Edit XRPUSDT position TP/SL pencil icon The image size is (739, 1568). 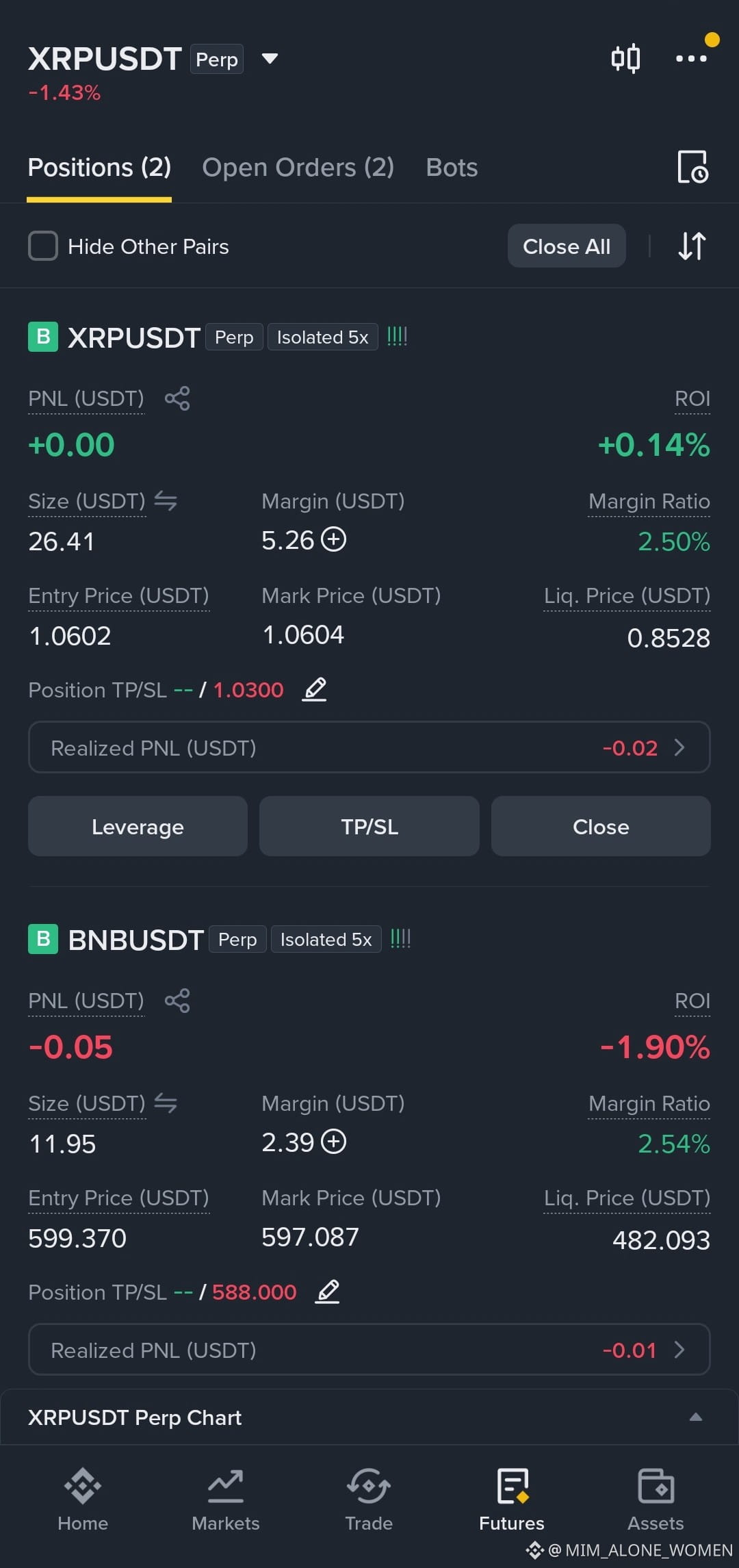point(315,689)
